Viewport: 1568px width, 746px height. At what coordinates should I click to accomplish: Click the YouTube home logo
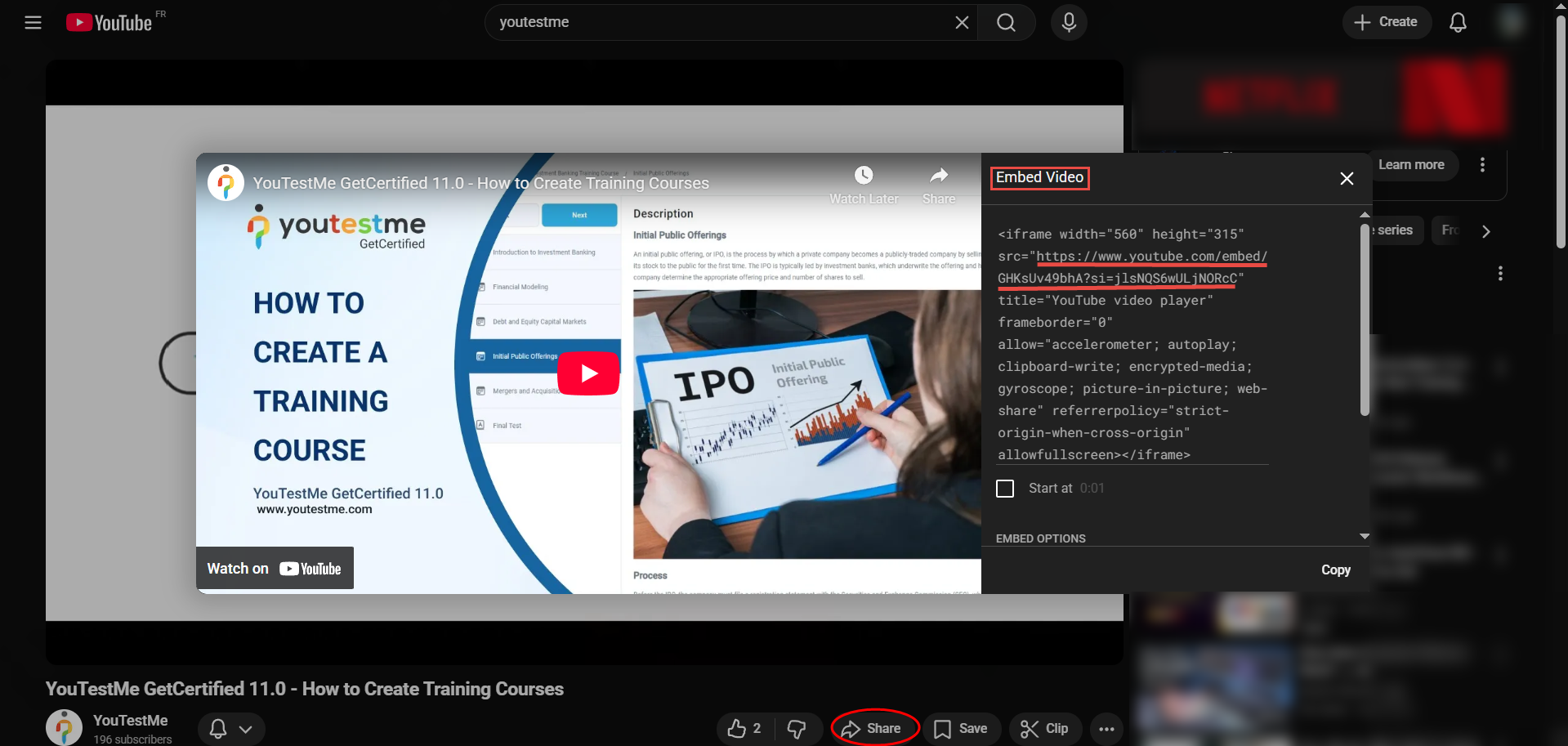[109, 23]
